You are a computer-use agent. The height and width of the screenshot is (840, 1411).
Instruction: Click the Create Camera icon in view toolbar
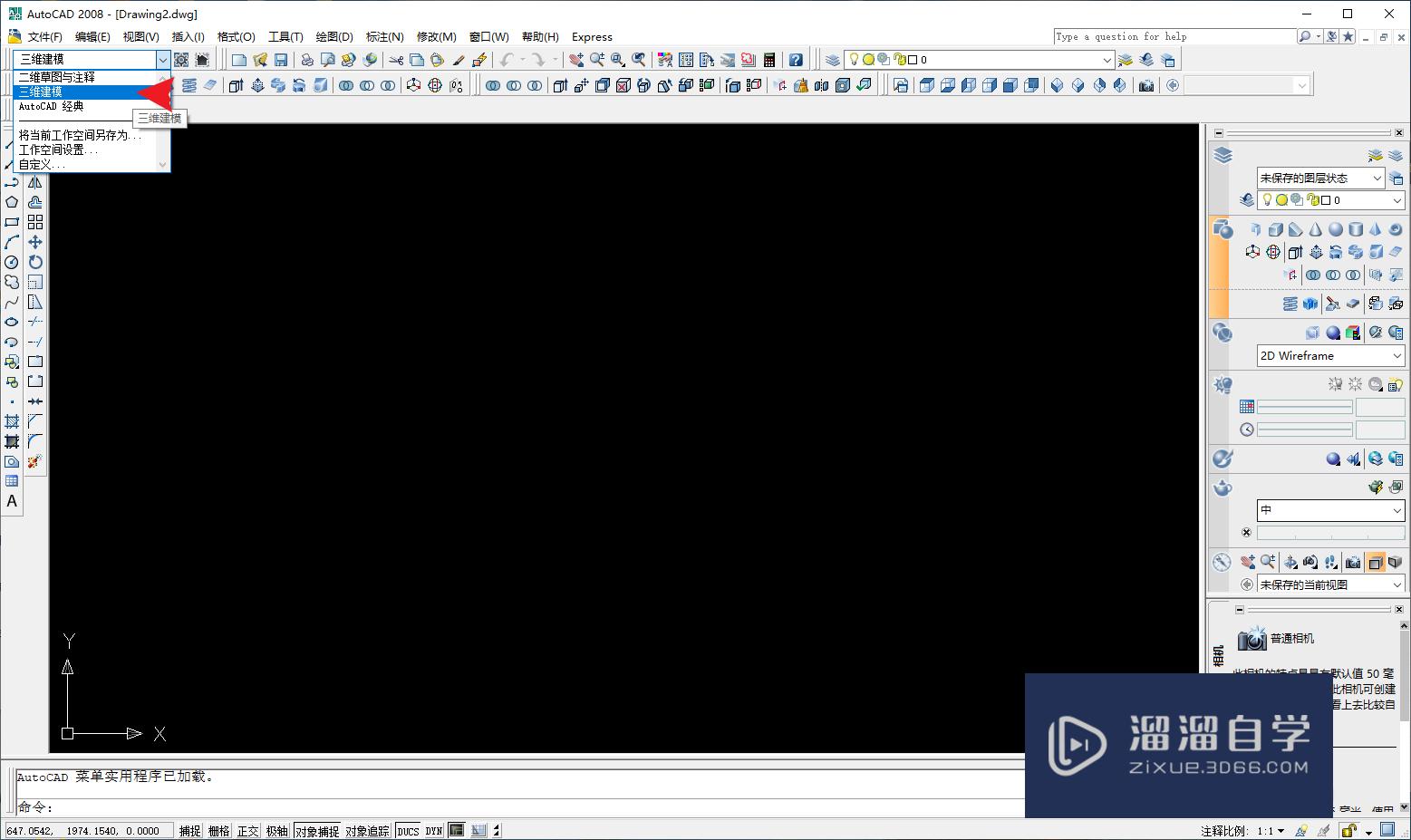click(x=1146, y=85)
